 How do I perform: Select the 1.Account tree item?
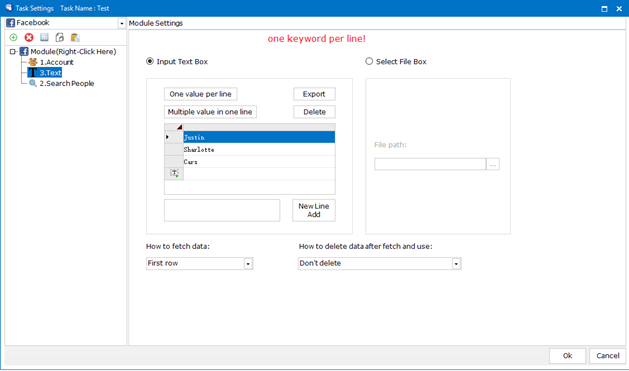56,62
